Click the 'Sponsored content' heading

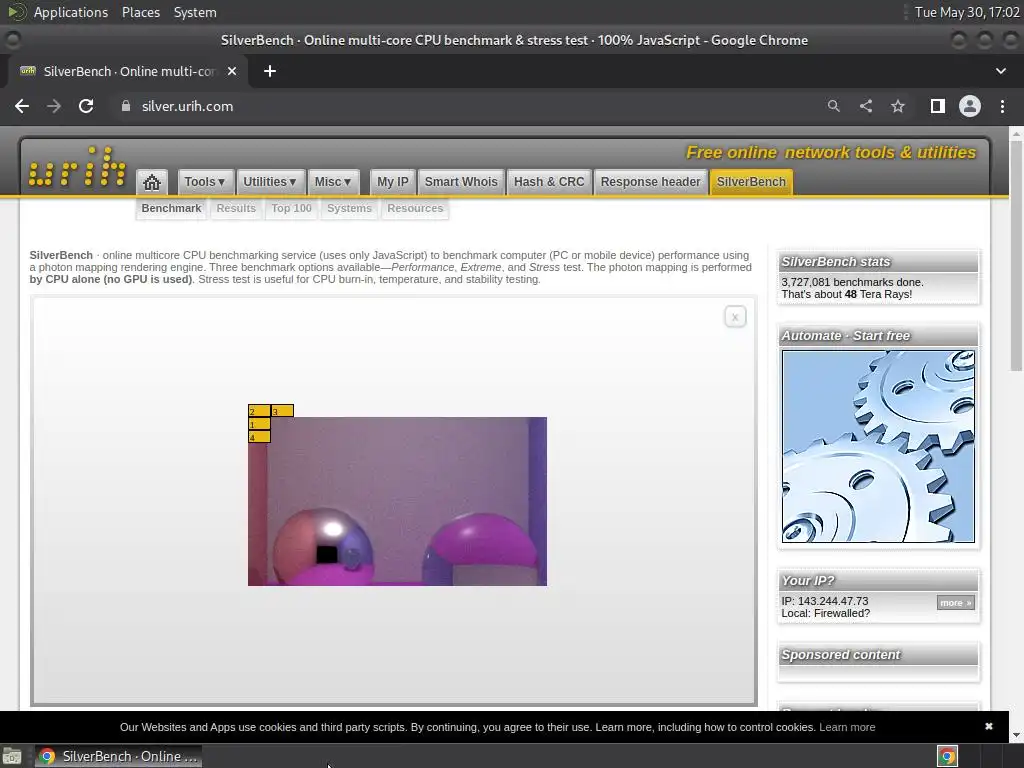tap(841, 654)
